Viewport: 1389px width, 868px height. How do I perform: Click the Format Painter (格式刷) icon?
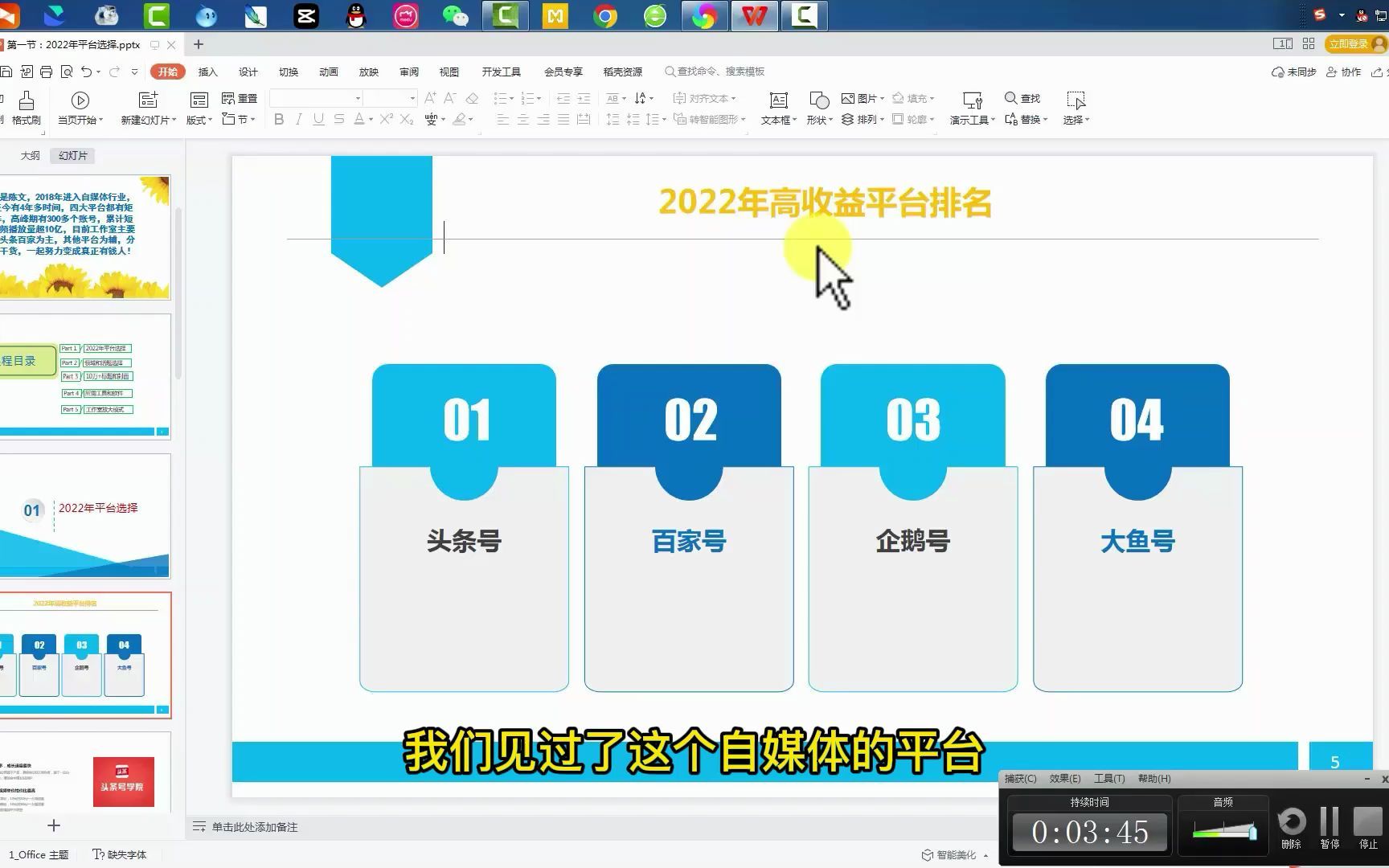[26, 100]
